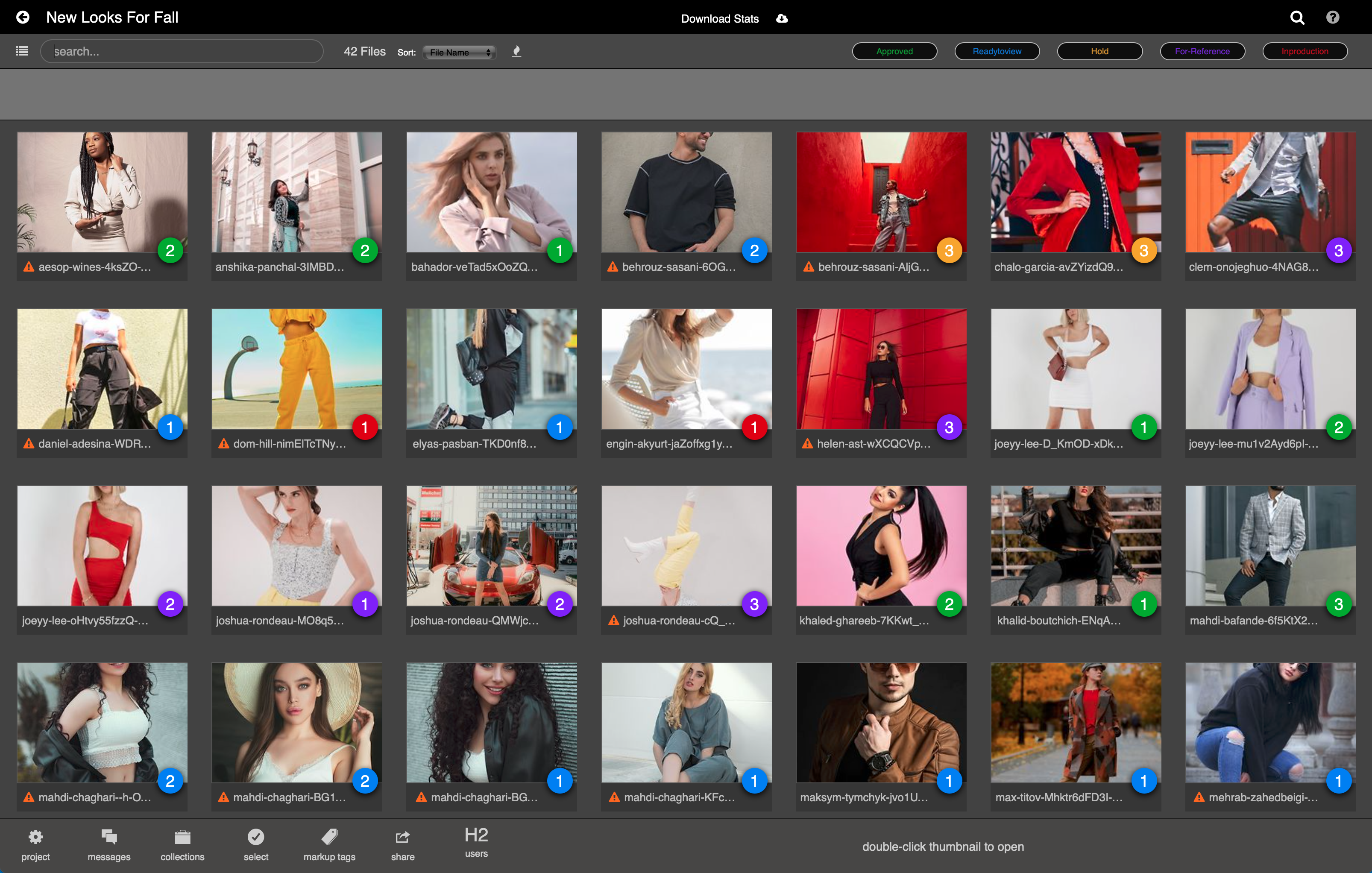Toggle the Readytoview filter tag
This screenshot has width=1372, height=873.
[997, 51]
